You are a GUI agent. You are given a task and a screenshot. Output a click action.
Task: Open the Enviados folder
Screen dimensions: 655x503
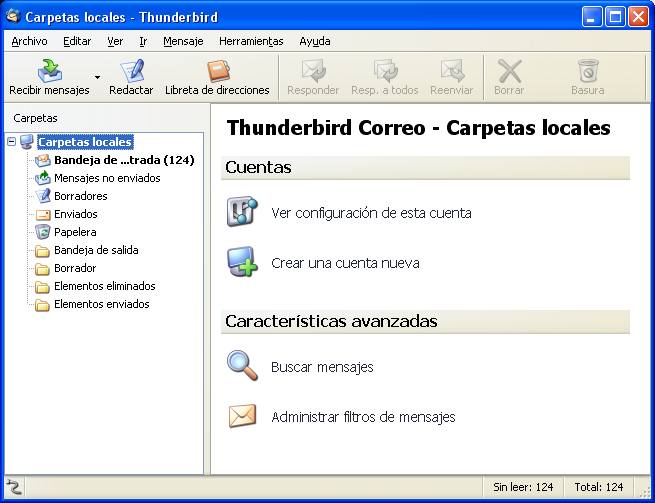click(75, 214)
